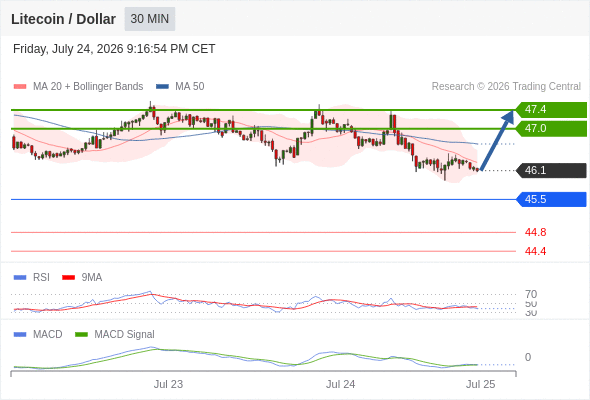The height and width of the screenshot is (400, 590).
Task: Click the 44.8 red support label
Action: [535, 232]
